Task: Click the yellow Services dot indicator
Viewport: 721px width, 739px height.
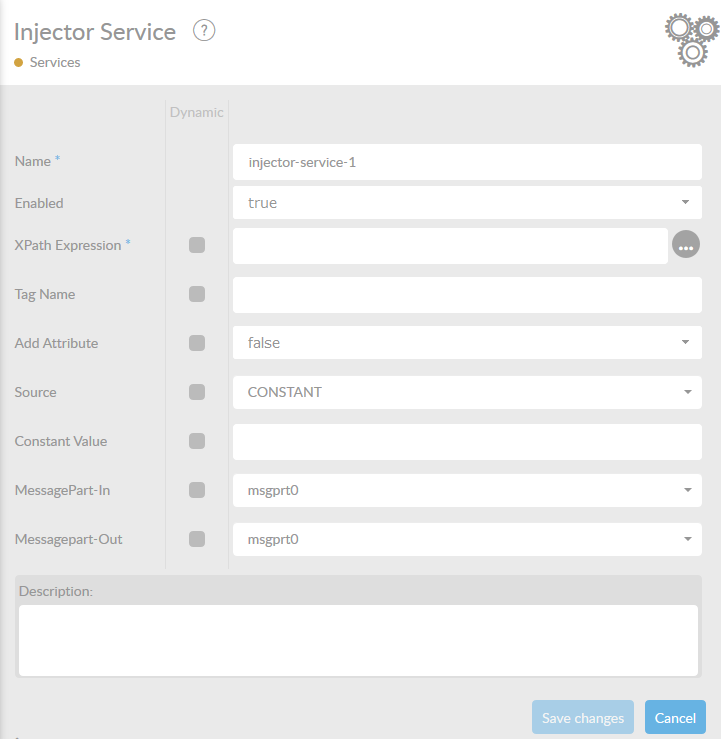Action: (x=18, y=62)
